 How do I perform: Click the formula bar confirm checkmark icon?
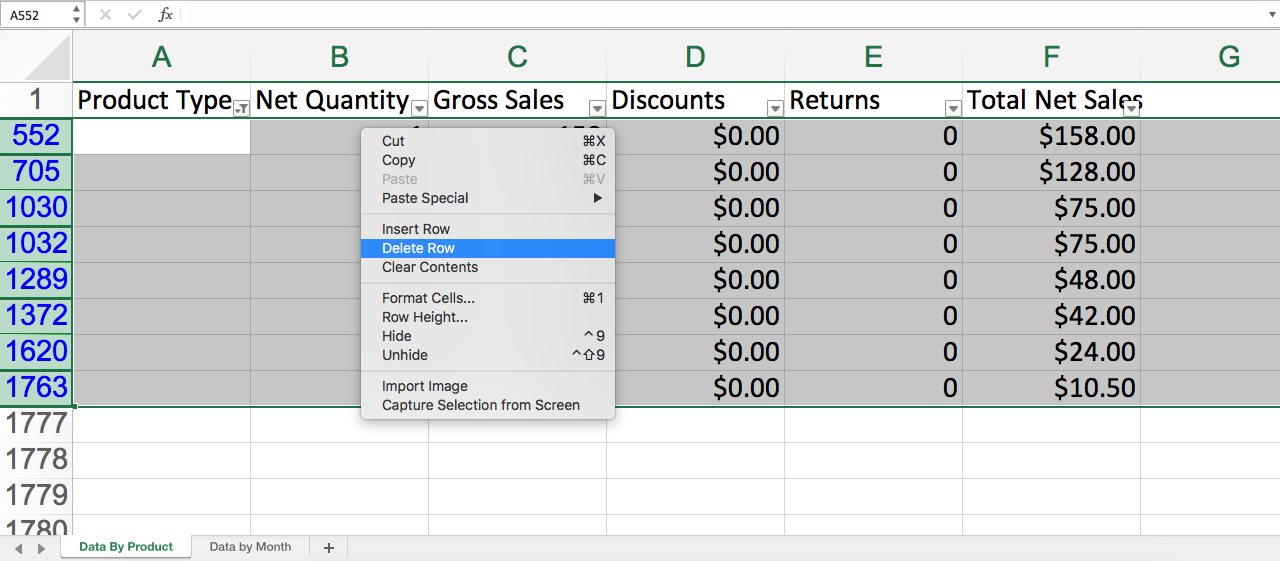pyautogui.click(x=135, y=15)
